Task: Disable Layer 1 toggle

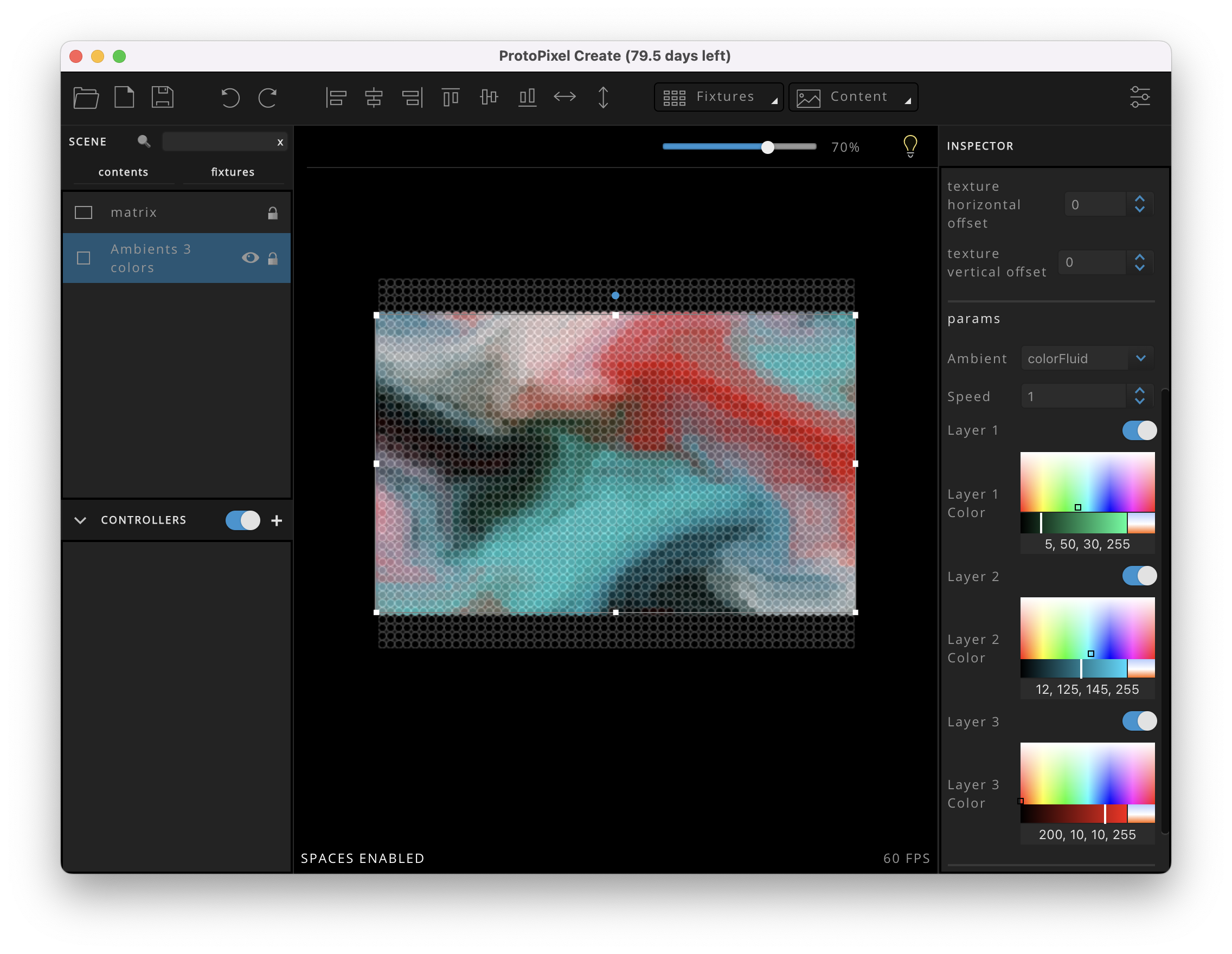Action: (x=1139, y=430)
